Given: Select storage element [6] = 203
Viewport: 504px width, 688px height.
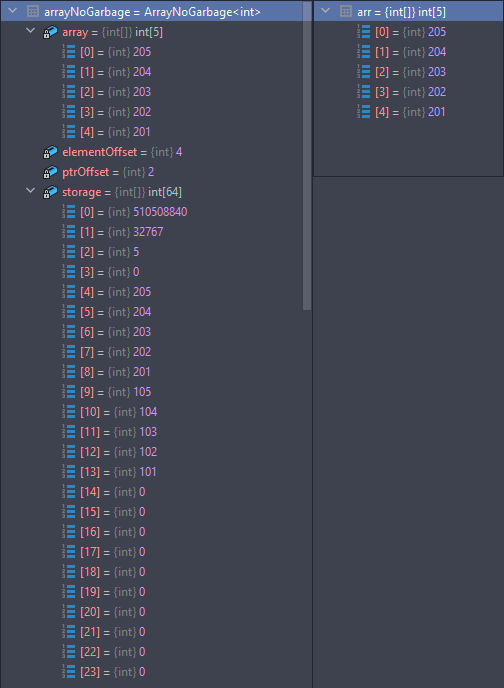Looking at the screenshot, I should [152, 332].
